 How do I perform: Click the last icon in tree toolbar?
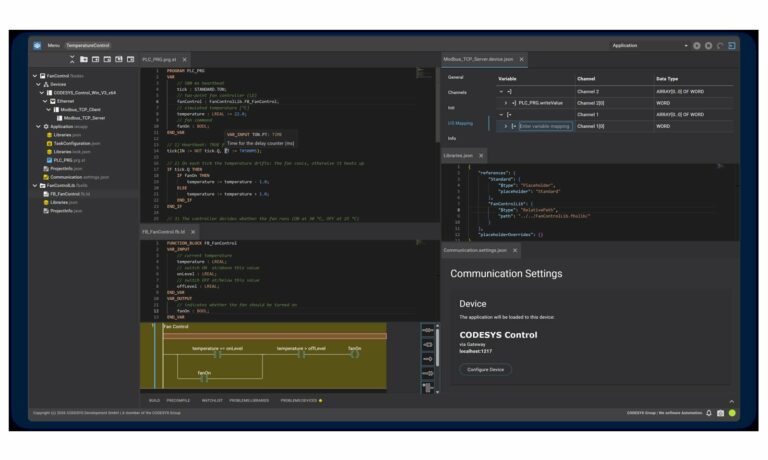[x=130, y=59]
